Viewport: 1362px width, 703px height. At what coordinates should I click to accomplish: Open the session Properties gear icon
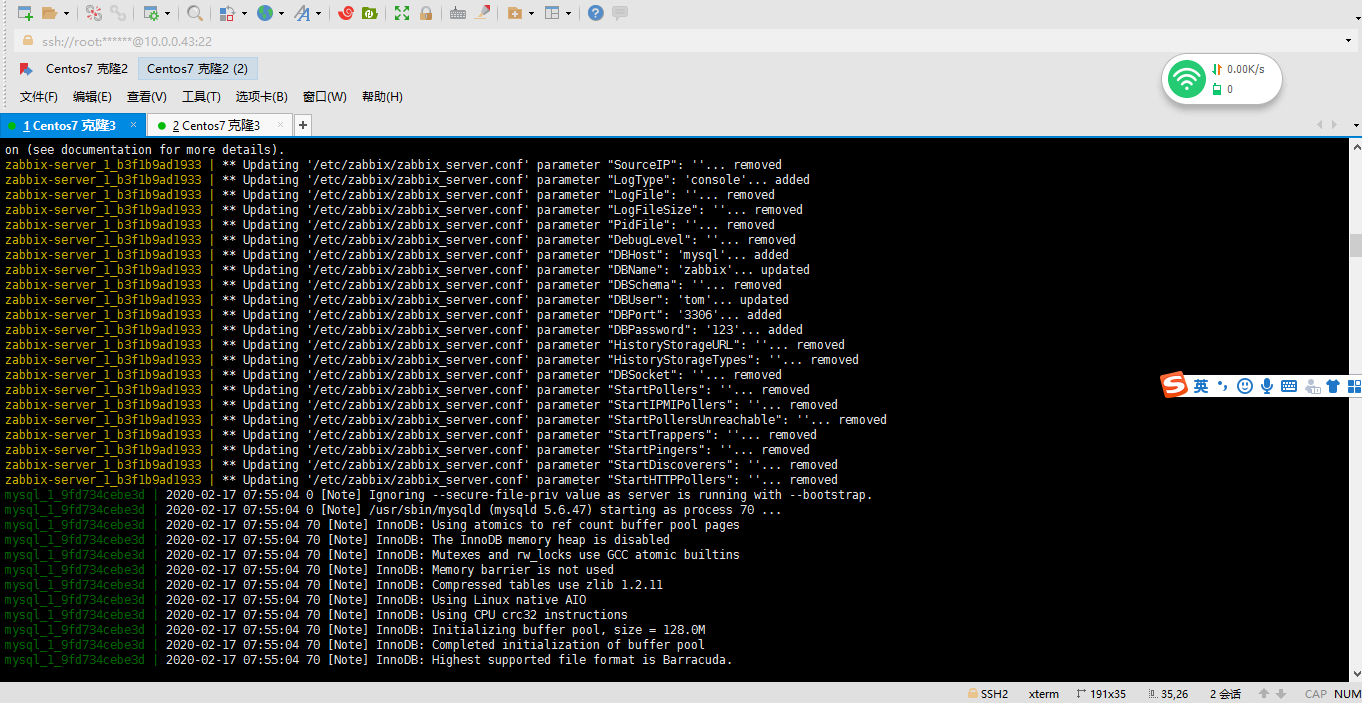[x=151, y=13]
